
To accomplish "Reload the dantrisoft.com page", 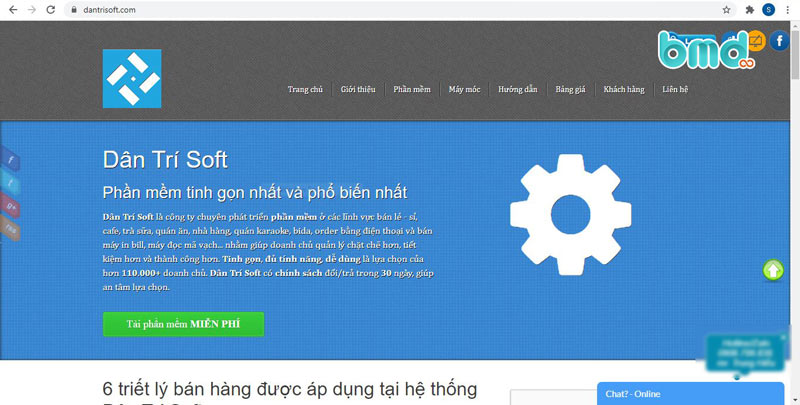I will (51, 10).
